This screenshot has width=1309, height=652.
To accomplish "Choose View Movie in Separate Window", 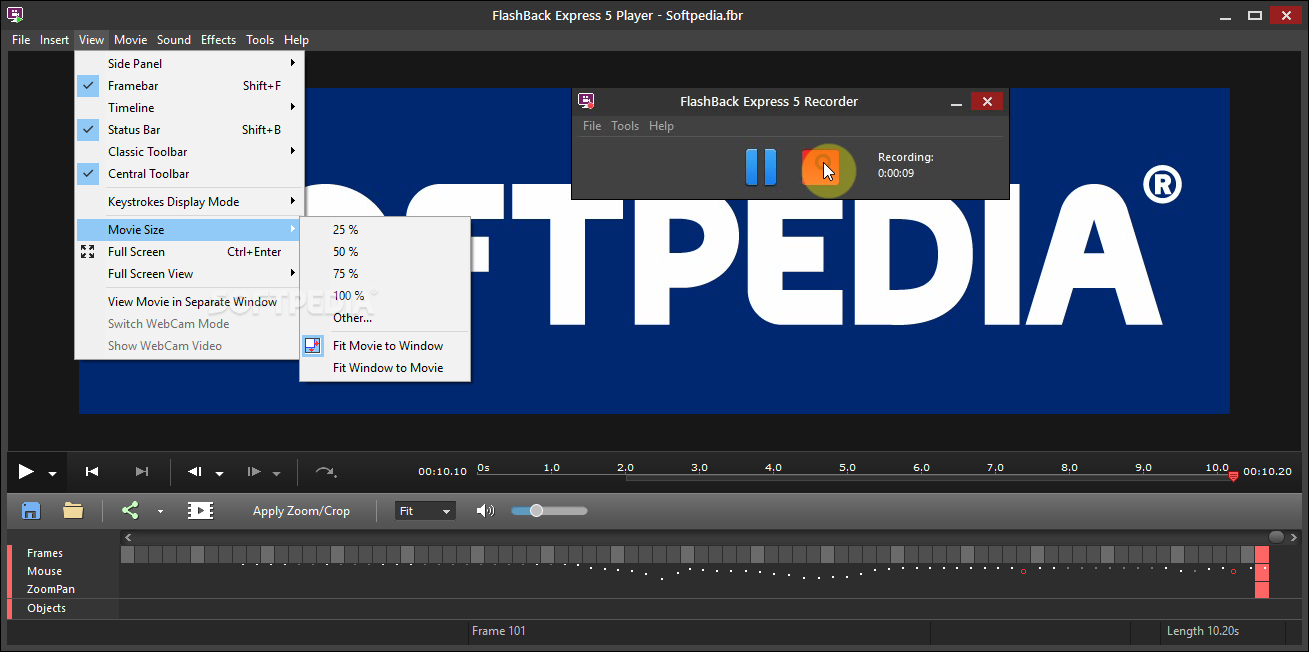I will pyautogui.click(x=189, y=302).
